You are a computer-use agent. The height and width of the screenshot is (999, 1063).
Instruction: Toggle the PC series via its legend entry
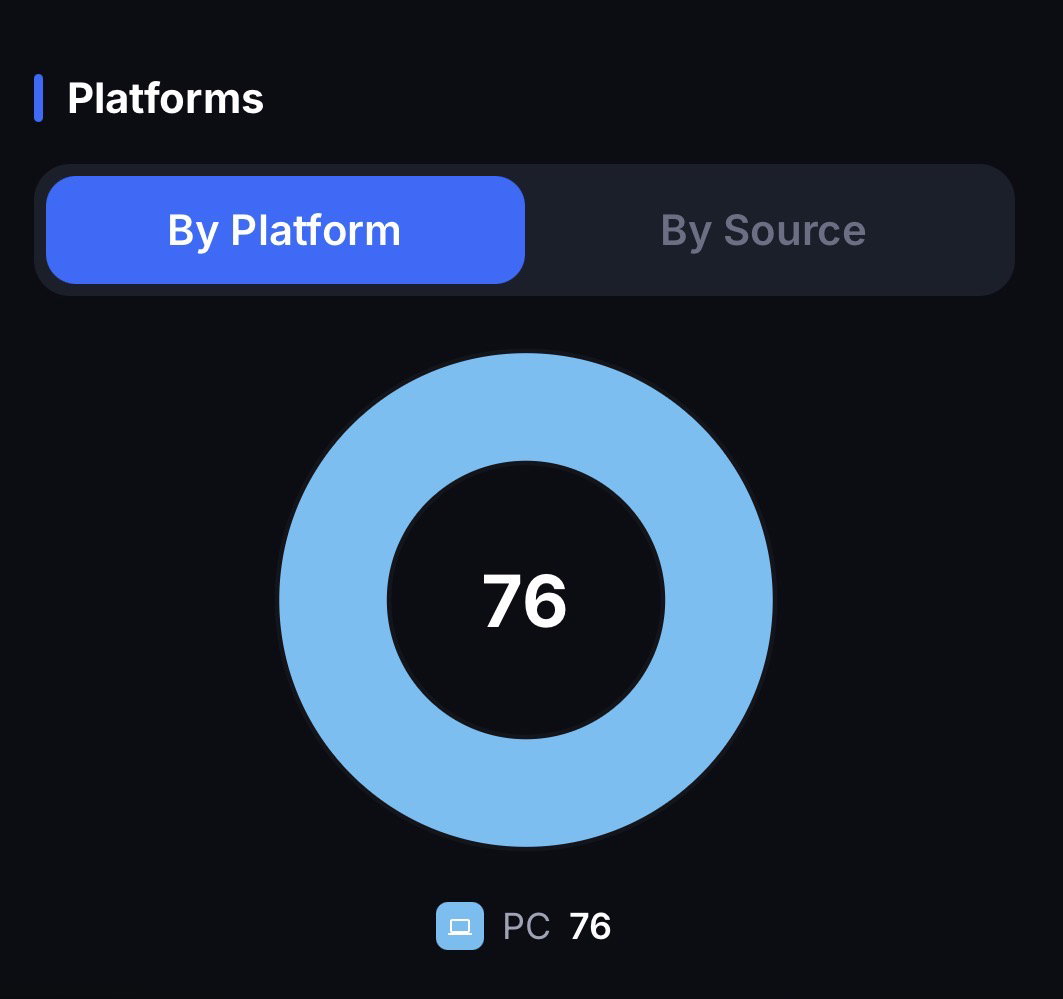coord(523,926)
